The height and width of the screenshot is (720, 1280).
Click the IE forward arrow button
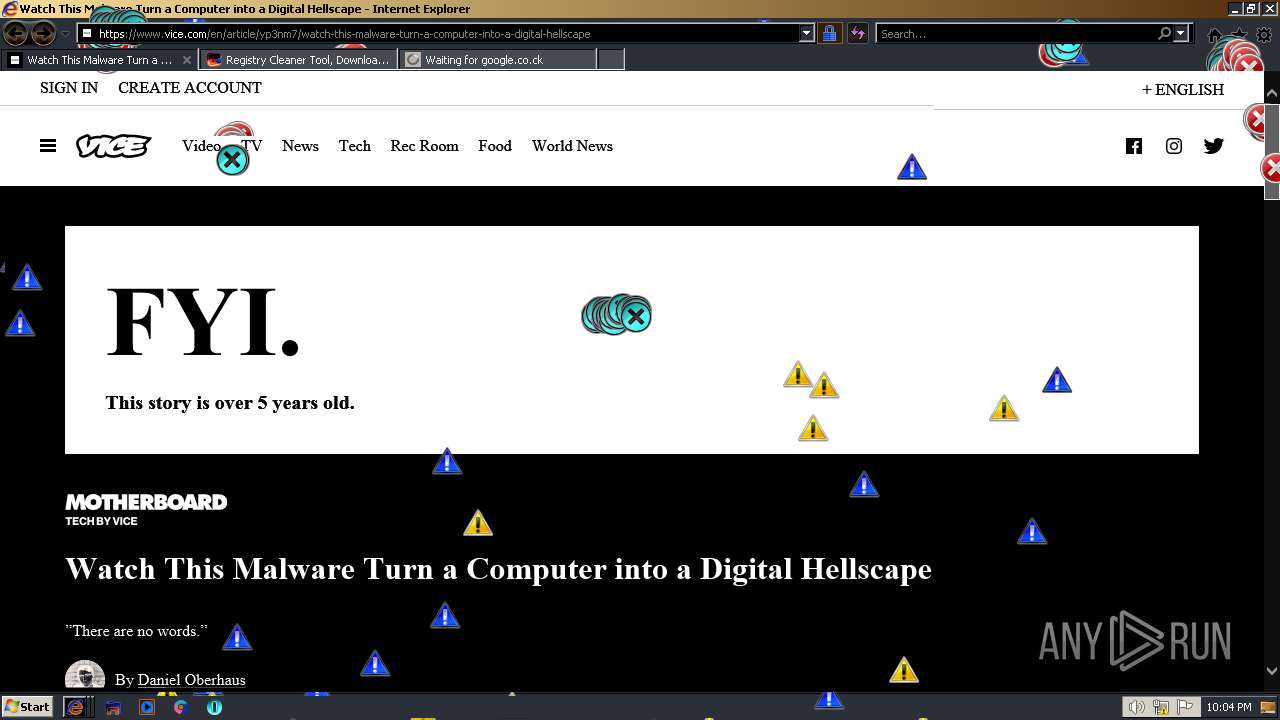(43, 33)
